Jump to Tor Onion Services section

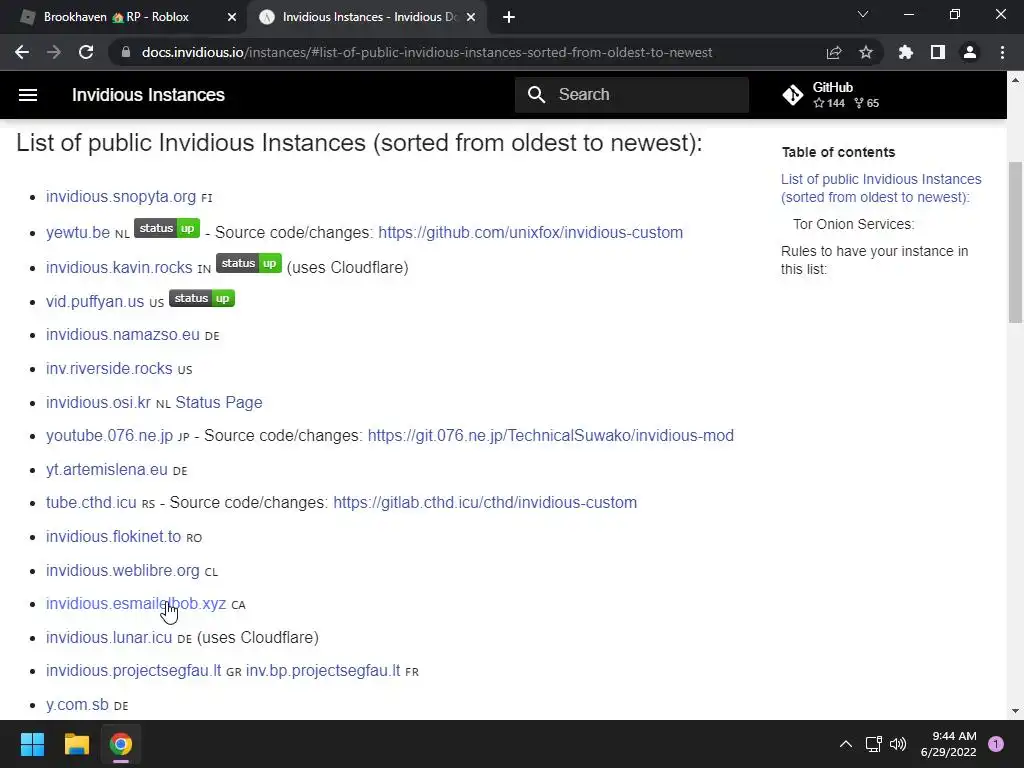(x=854, y=224)
